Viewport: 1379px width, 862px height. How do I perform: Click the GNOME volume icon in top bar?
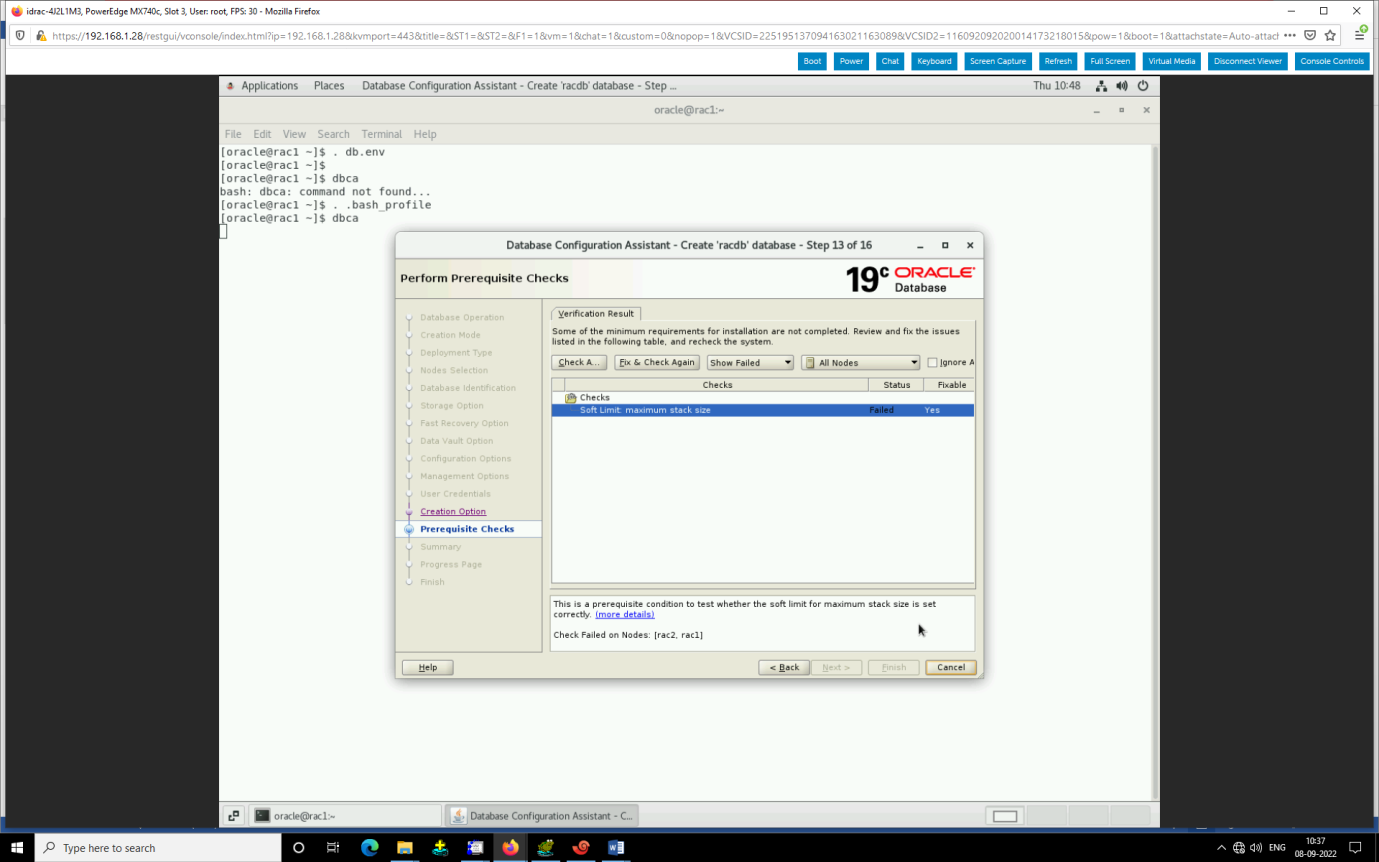click(x=1122, y=86)
